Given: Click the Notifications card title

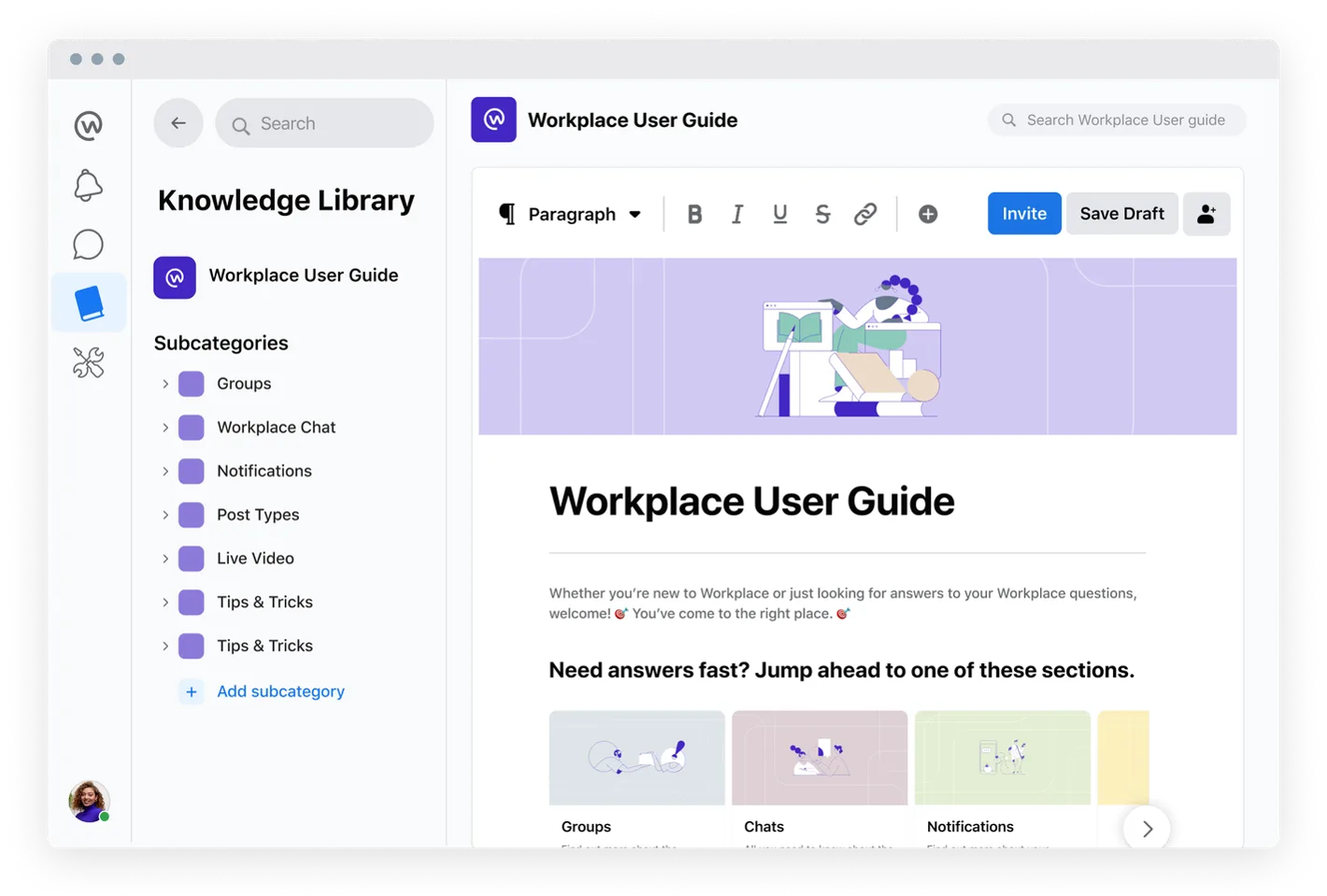Looking at the screenshot, I should point(970,827).
